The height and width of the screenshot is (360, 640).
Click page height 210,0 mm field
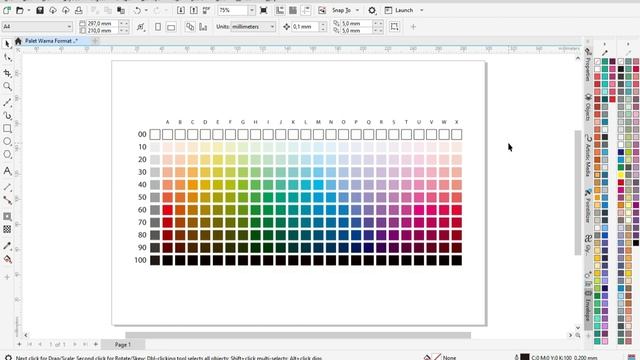click(x=102, y=31)
